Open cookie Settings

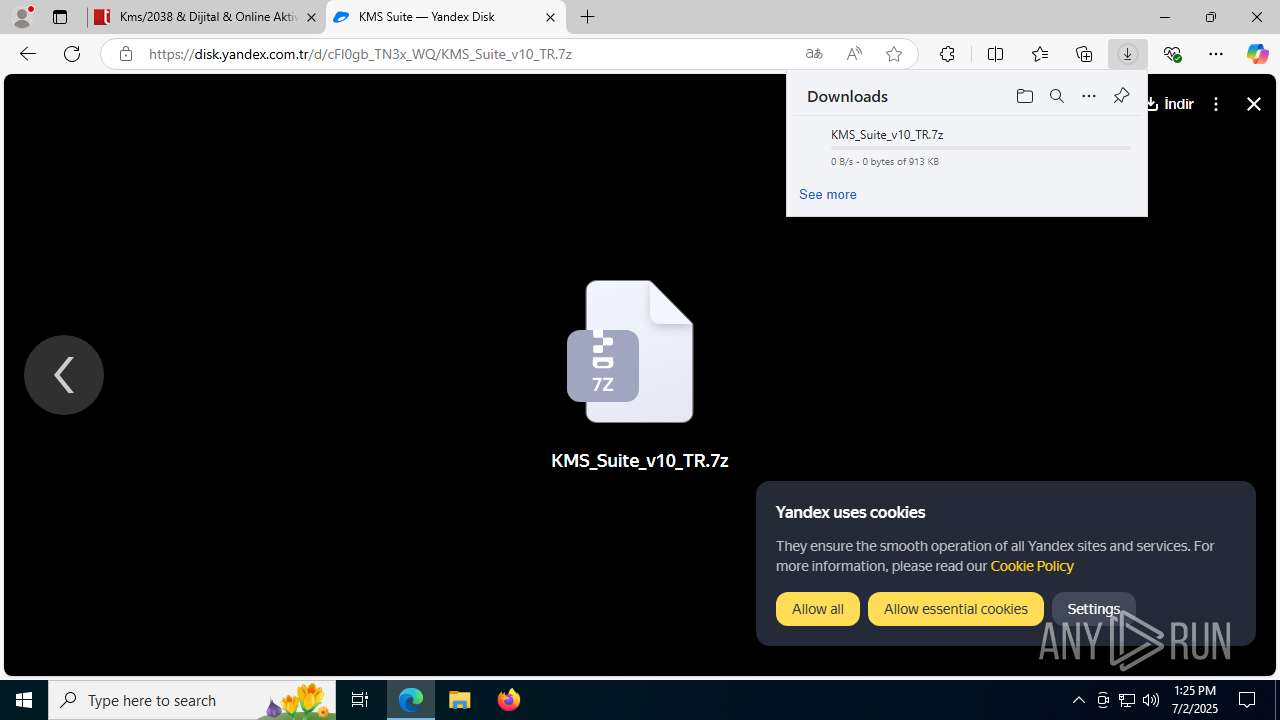(x=1094, y=609)
